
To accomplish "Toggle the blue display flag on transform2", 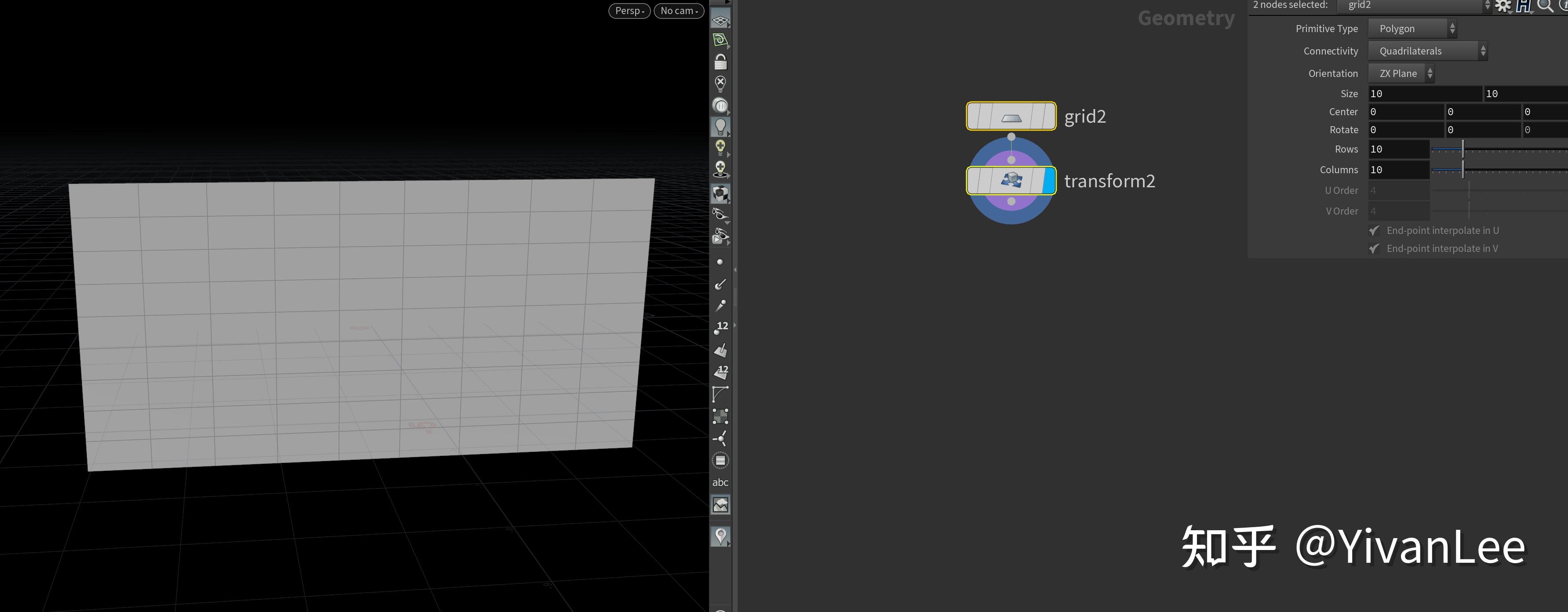I will pyautogui.click(x=1049, y=181).
